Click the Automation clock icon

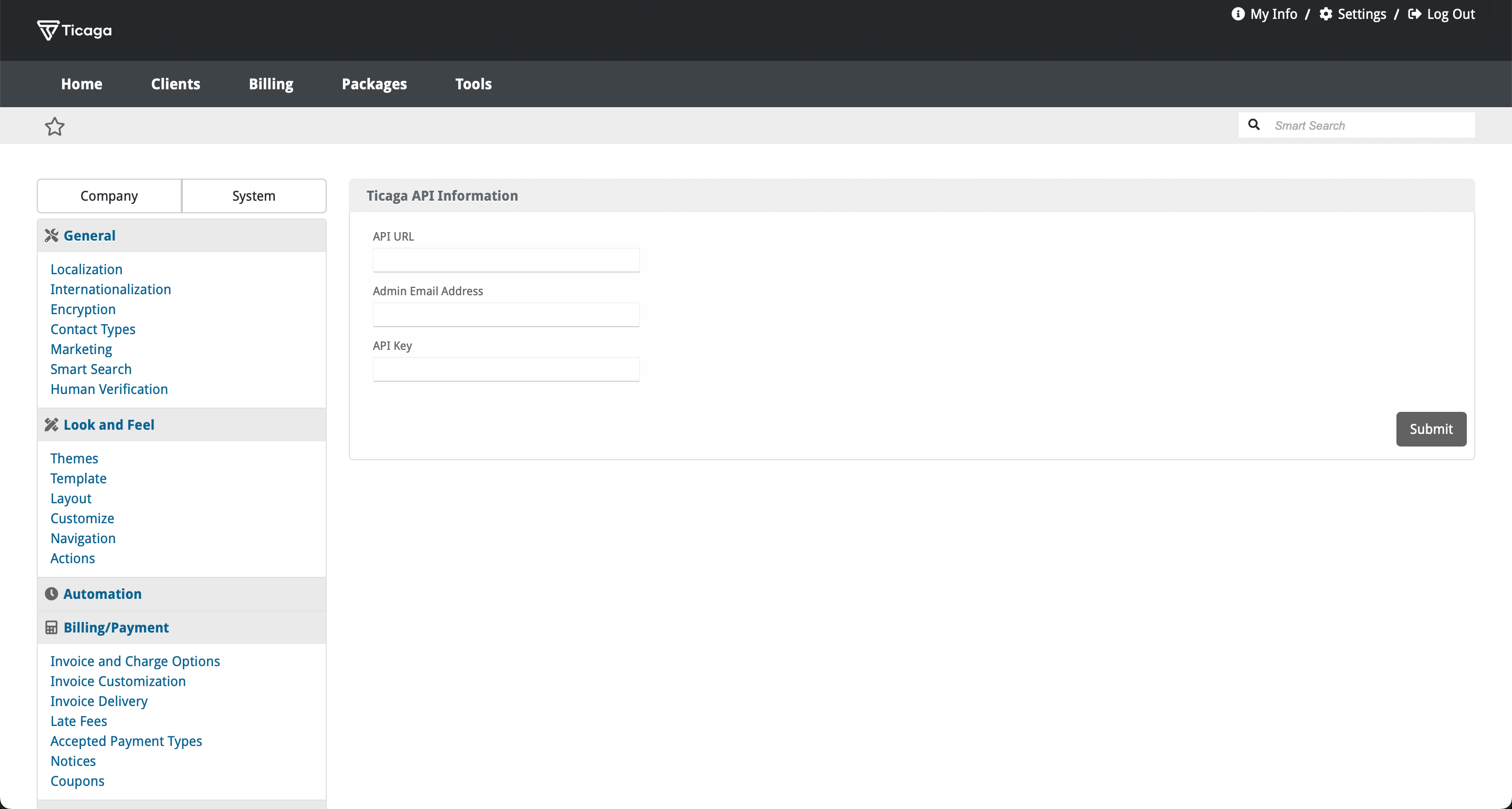click(x=51, y=594)
